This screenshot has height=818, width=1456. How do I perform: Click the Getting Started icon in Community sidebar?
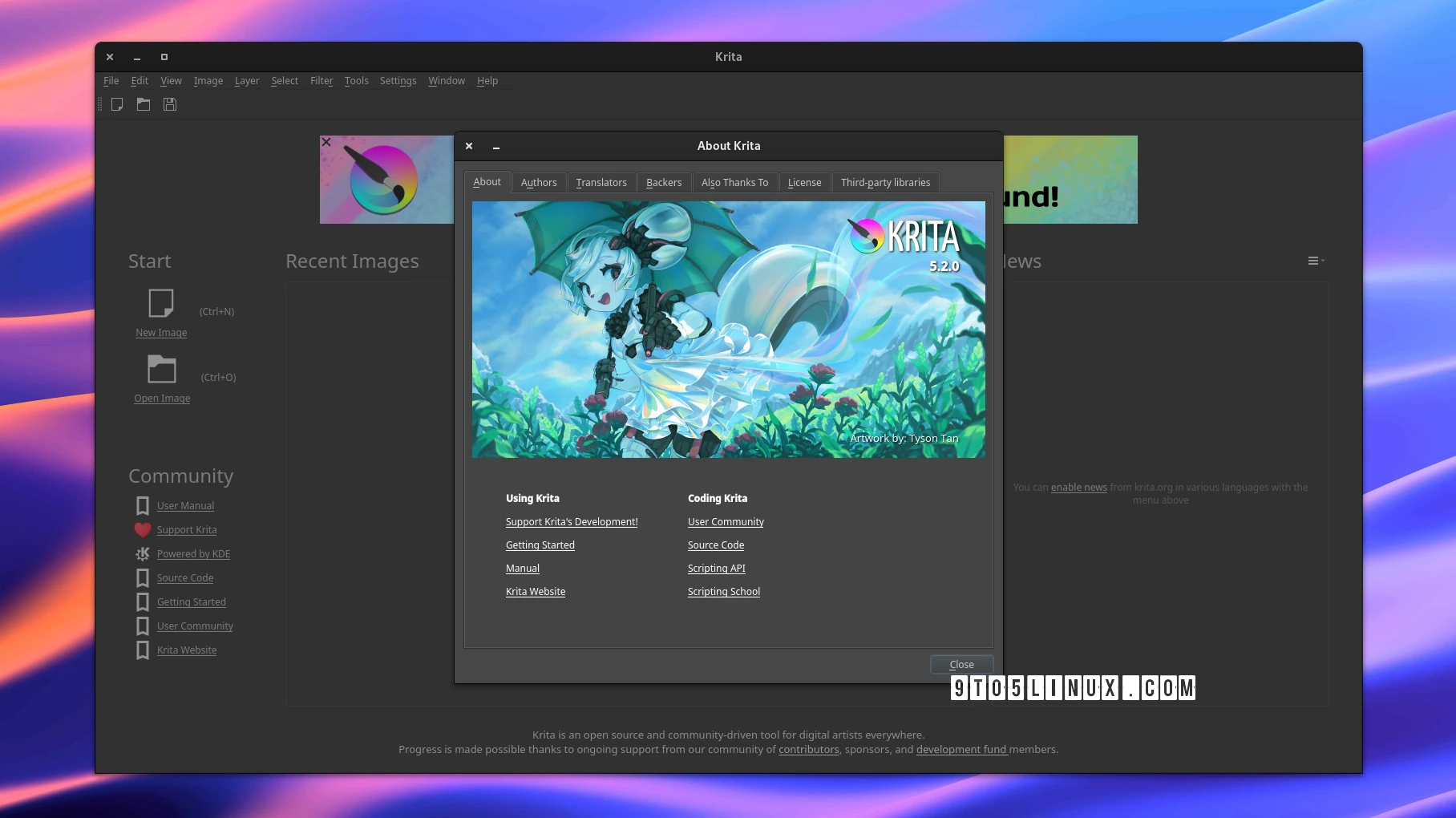[142, 601]
